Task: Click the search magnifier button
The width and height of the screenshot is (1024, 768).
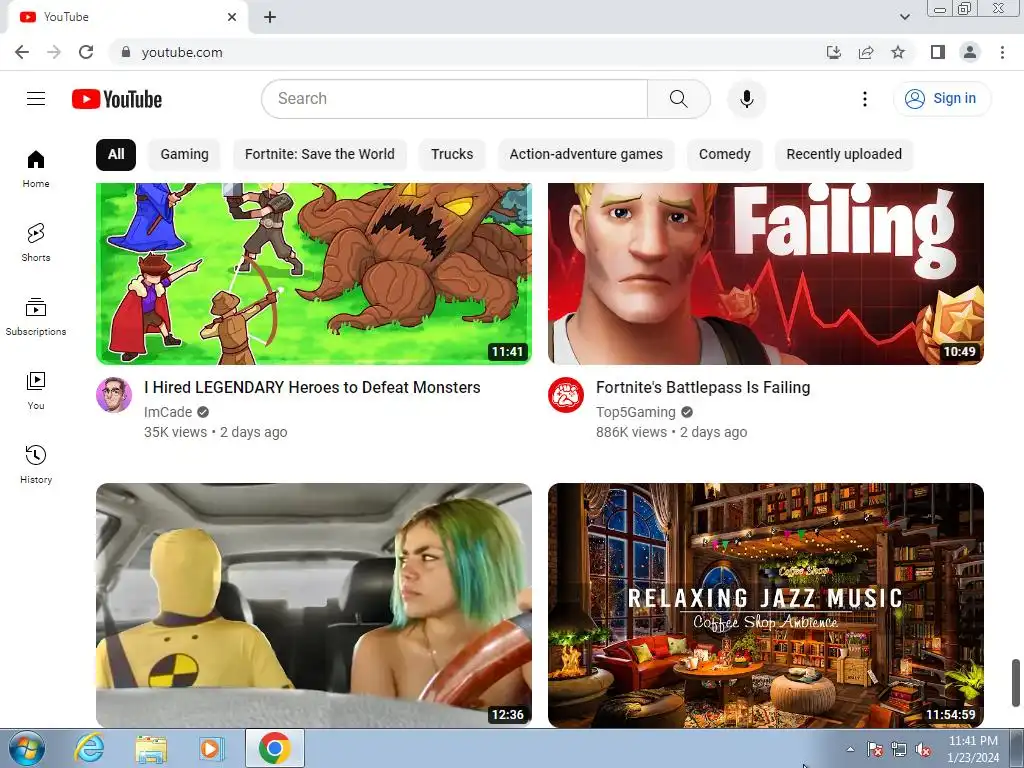Action: pos(679,99)
